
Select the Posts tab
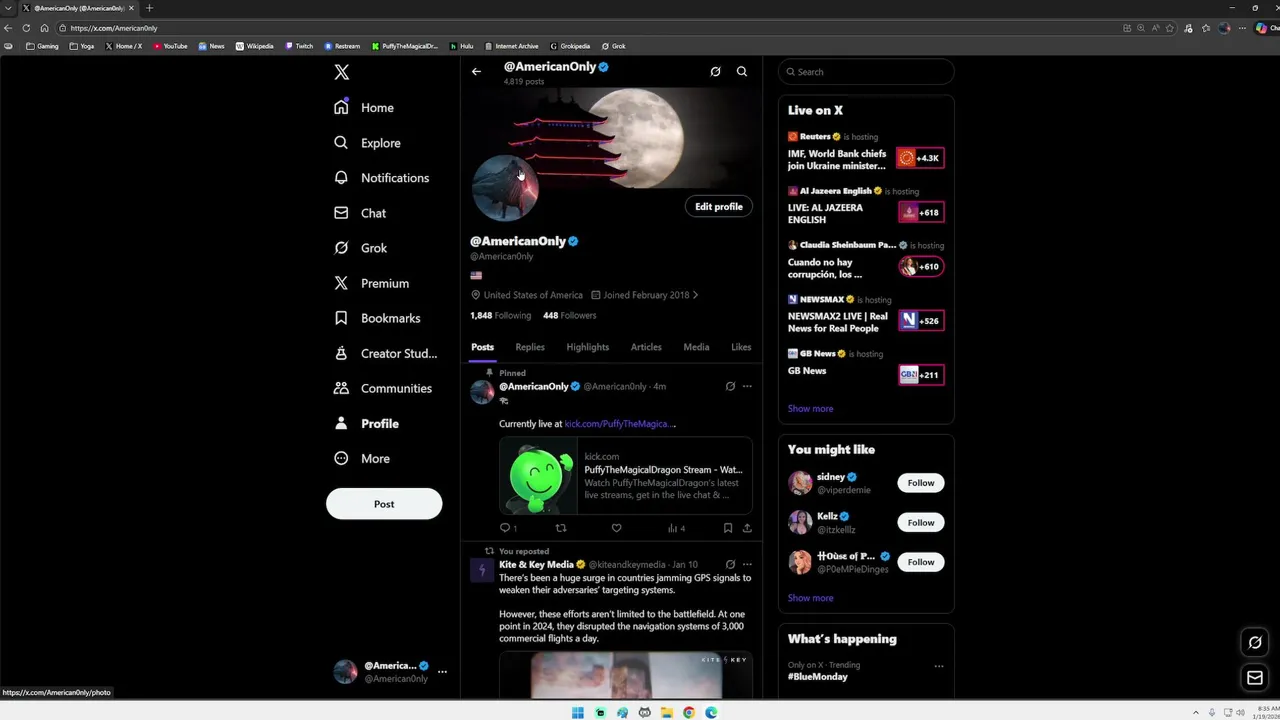pos(483,347)
